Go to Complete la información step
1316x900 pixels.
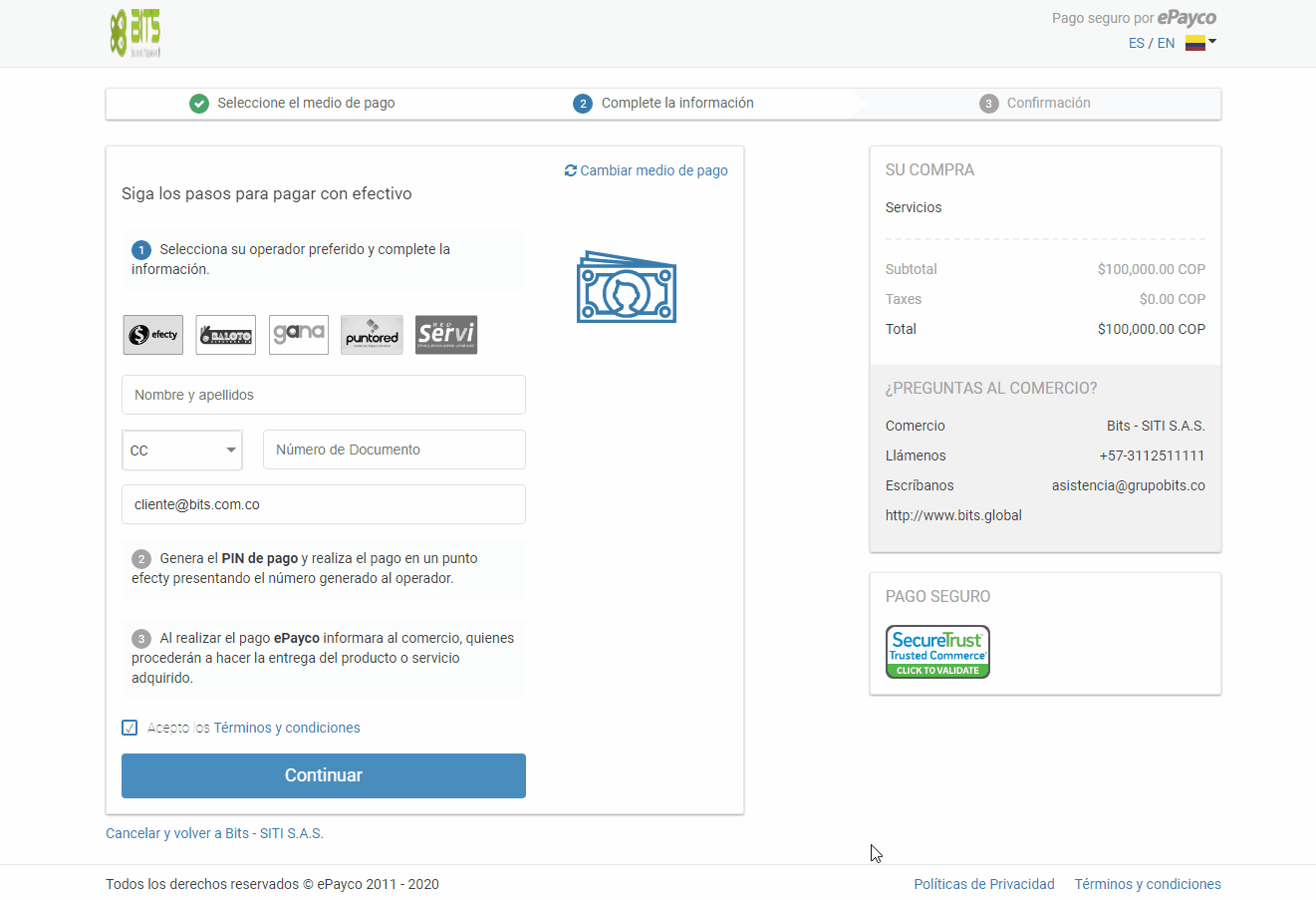(677, 103)
